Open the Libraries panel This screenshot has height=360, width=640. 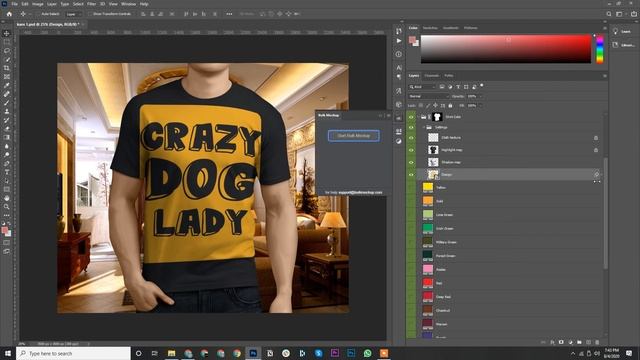pos(623,45)
